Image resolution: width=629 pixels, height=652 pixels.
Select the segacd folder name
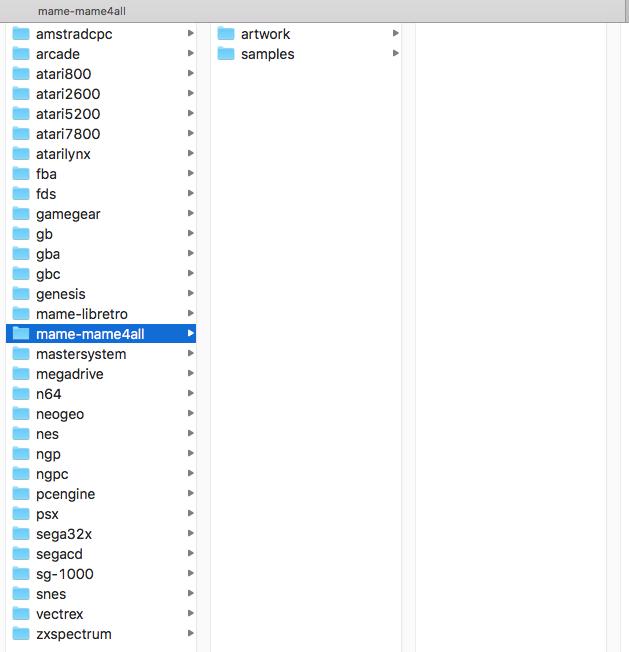point(59,554)
